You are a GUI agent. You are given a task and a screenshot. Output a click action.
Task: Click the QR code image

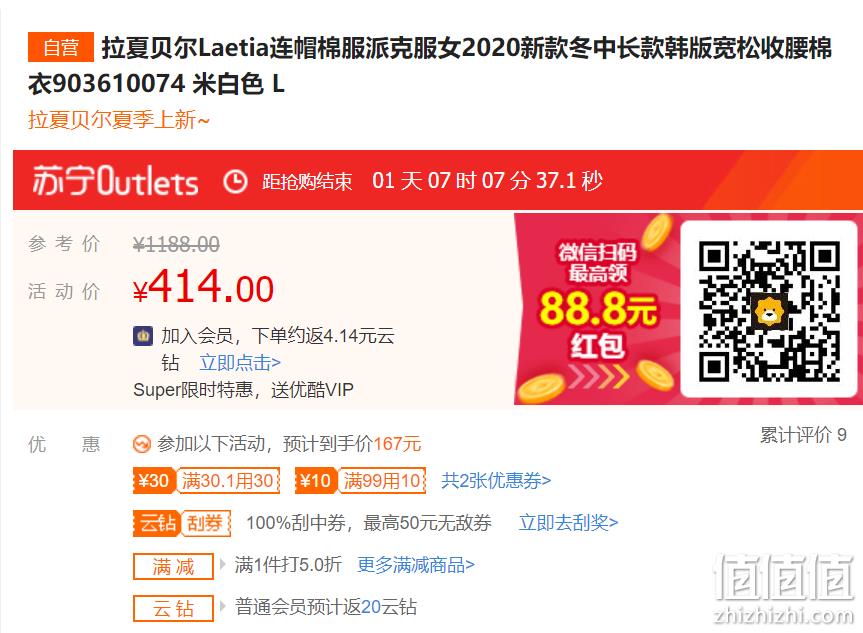tap(769, 310)
